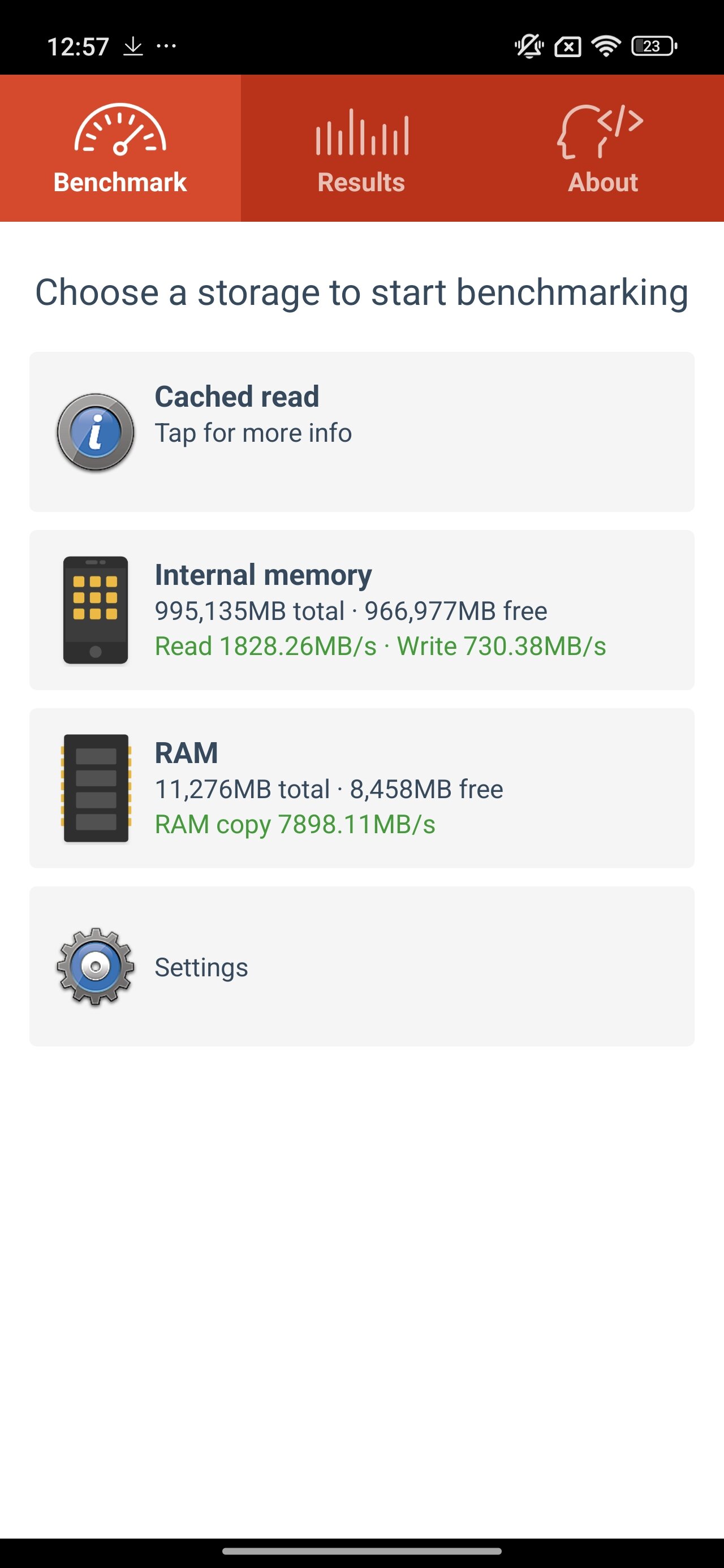Viewport: 724px width, 1568px height.
Task: Tap the Settings gear icon
Action: (96, 966)
